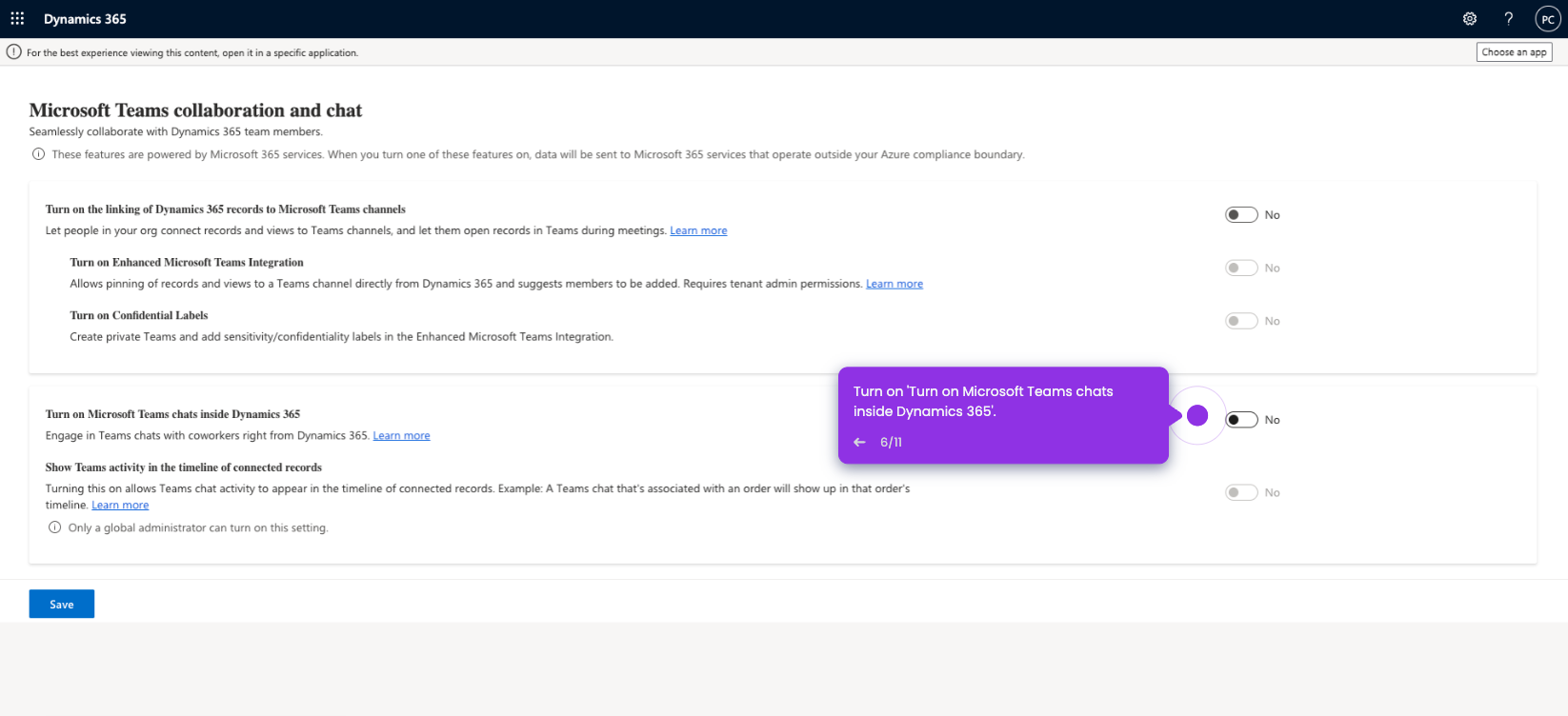
Task: Open the PC account profile avatar
Action: 1548,19
